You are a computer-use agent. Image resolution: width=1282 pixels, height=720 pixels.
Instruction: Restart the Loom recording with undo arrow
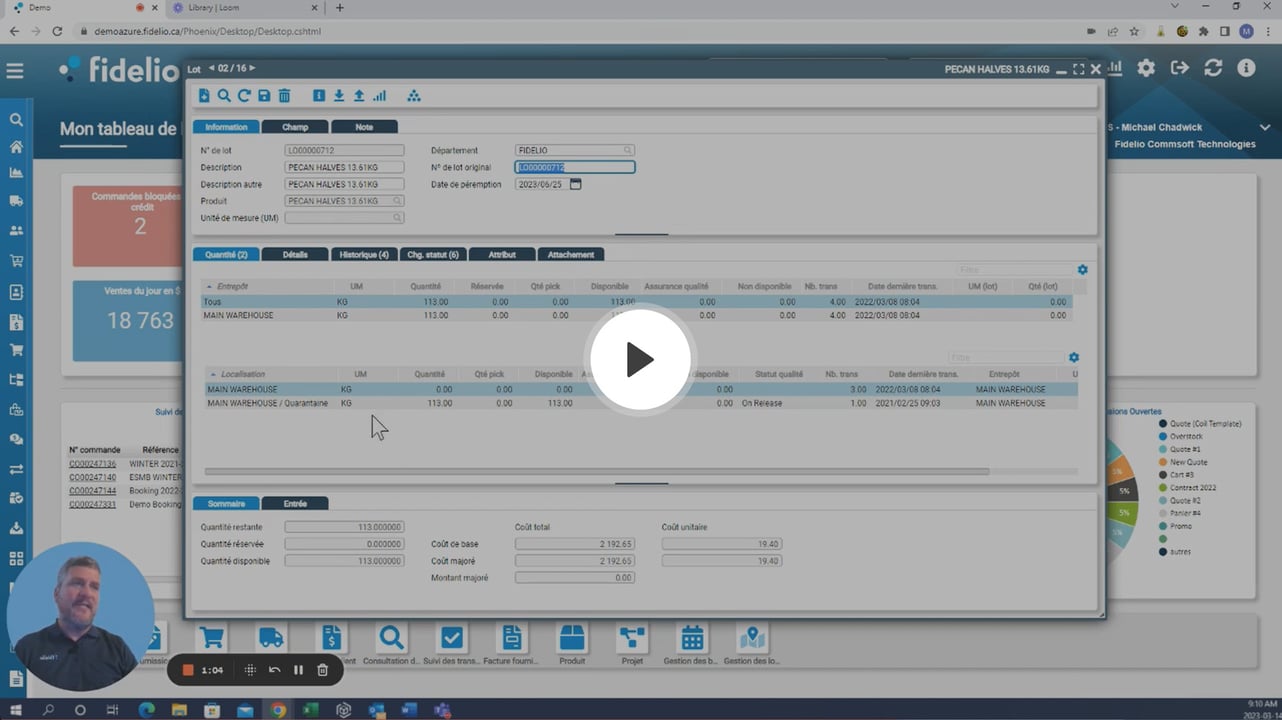pos(274,670)
